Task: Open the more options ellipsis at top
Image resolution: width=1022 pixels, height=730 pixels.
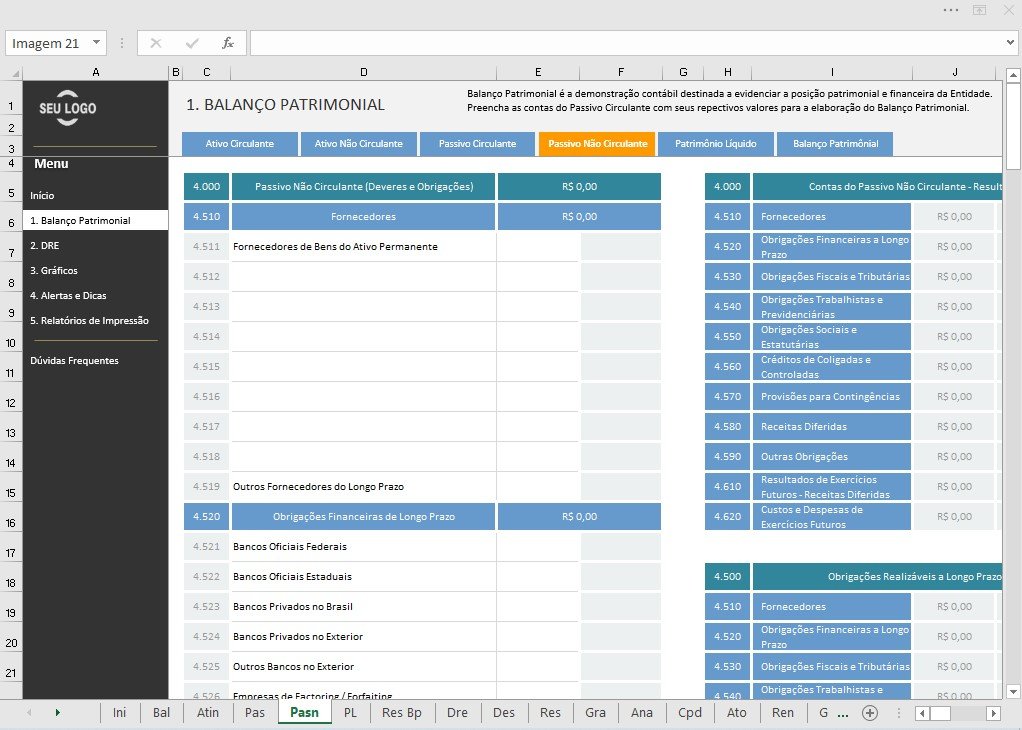Action: tap(950, 10)
